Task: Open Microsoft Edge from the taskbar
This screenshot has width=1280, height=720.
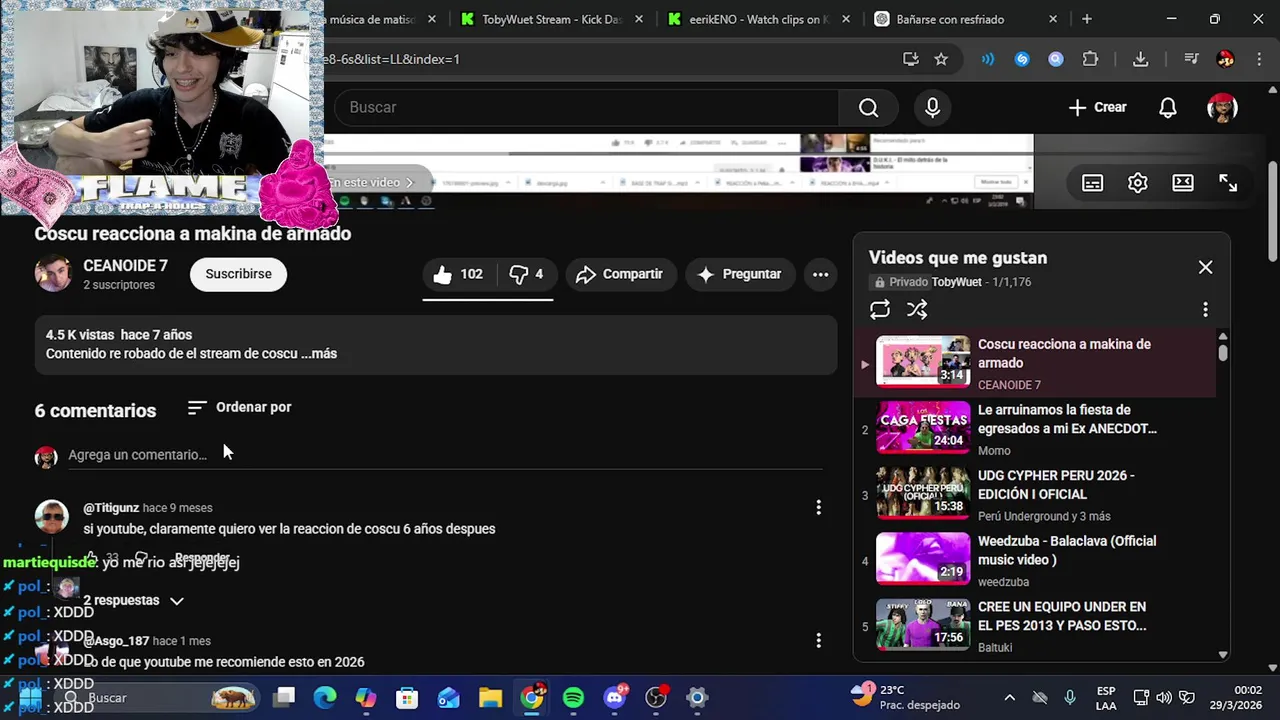Action: point(325,697)
